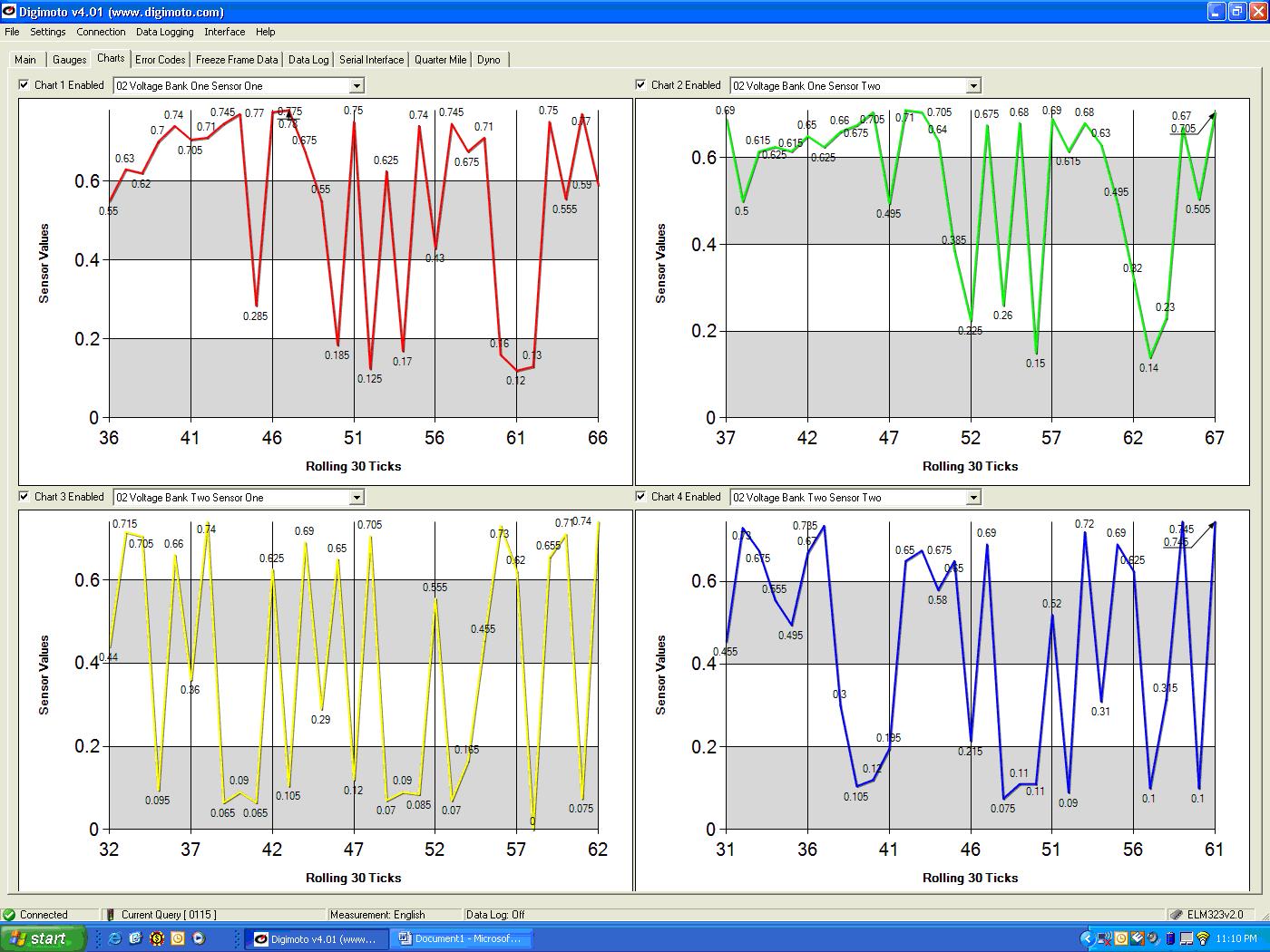Click the battery power tray icon
The image size is (1270, 952).
1170,938
